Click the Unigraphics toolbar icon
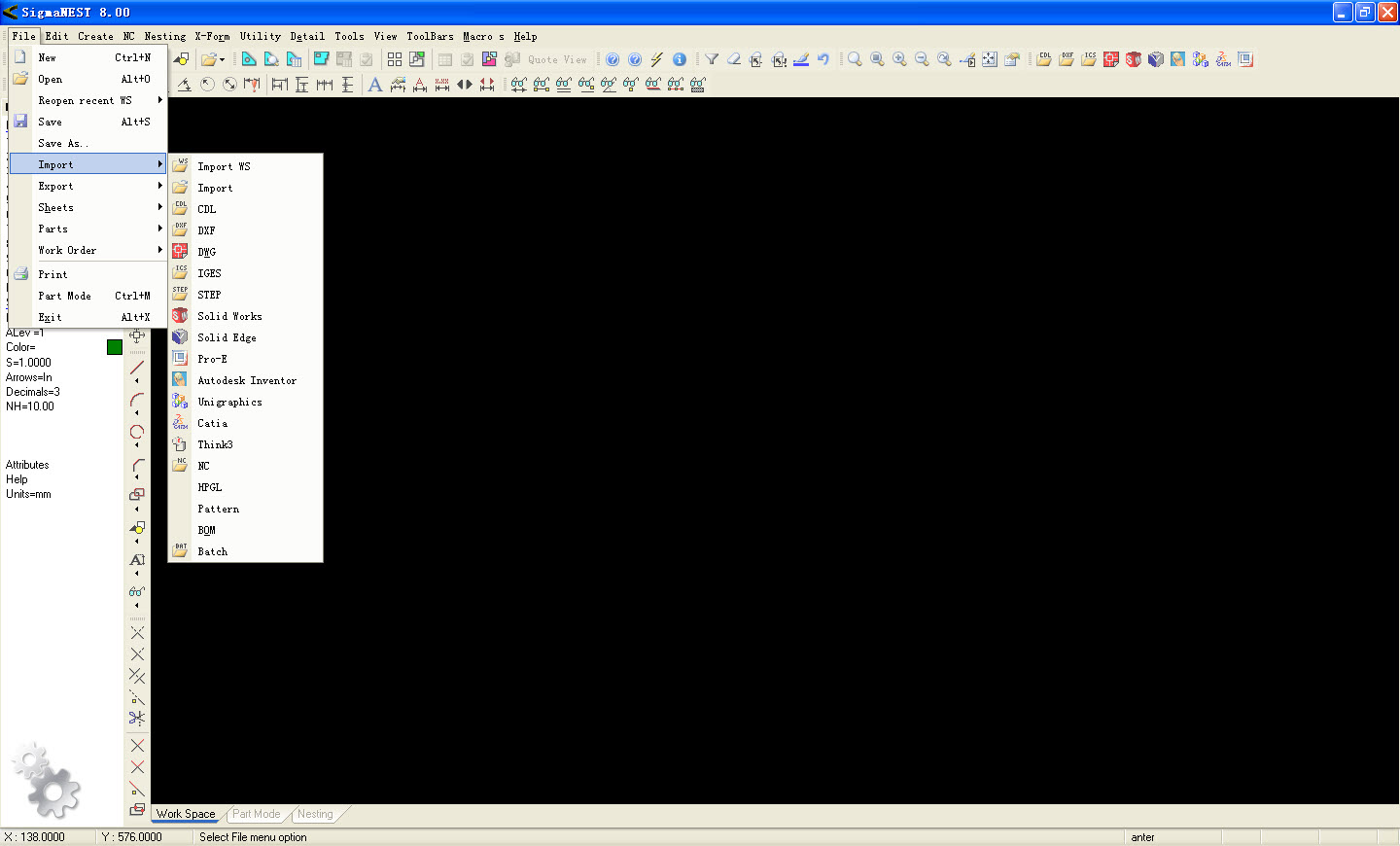The height and width of the screenshot is (846, 1400). pos(1201,59)
